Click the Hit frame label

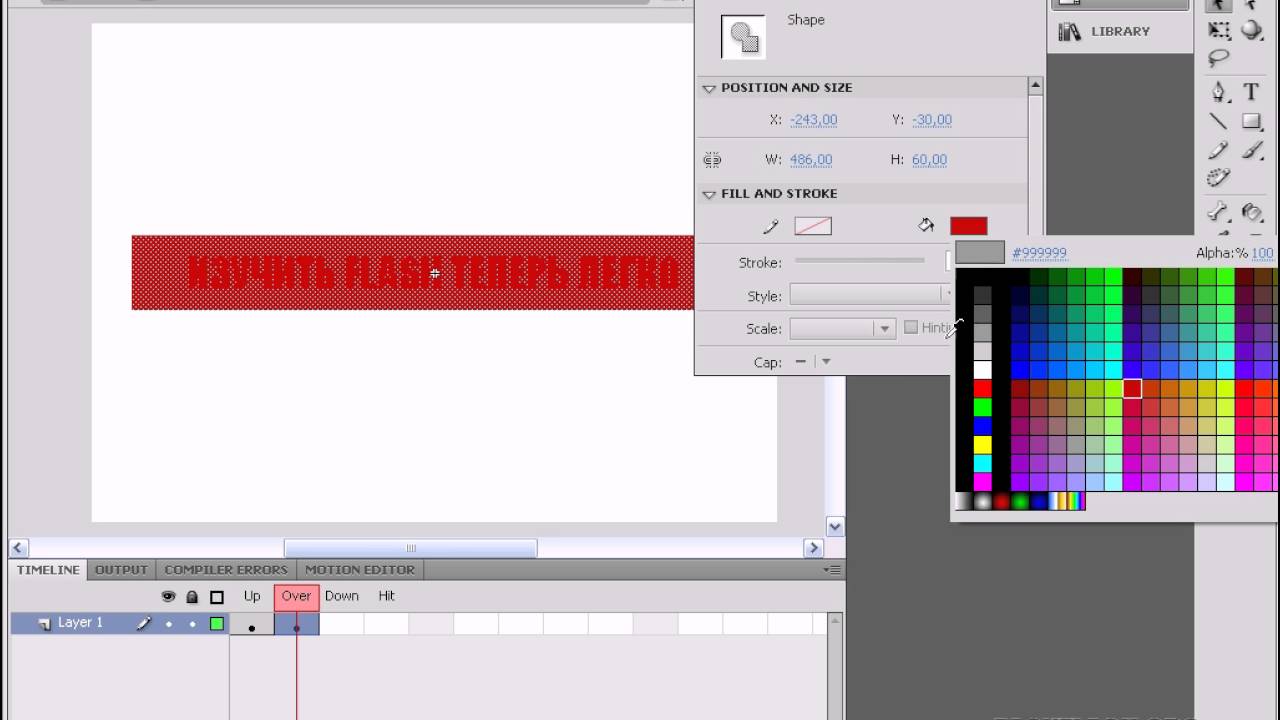tap(386, 596)
